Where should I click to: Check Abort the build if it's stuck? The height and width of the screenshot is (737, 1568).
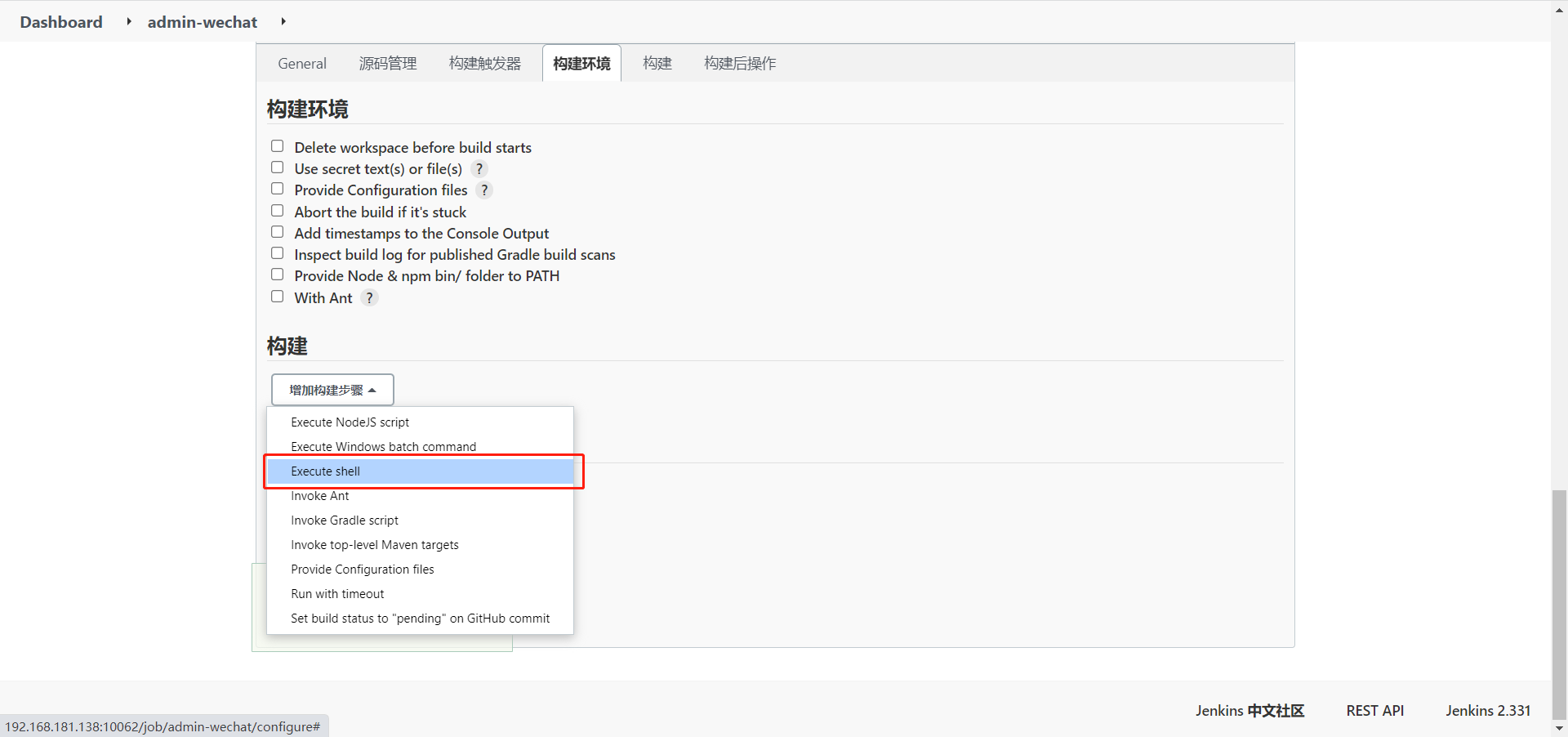click(x=278, y=210)
